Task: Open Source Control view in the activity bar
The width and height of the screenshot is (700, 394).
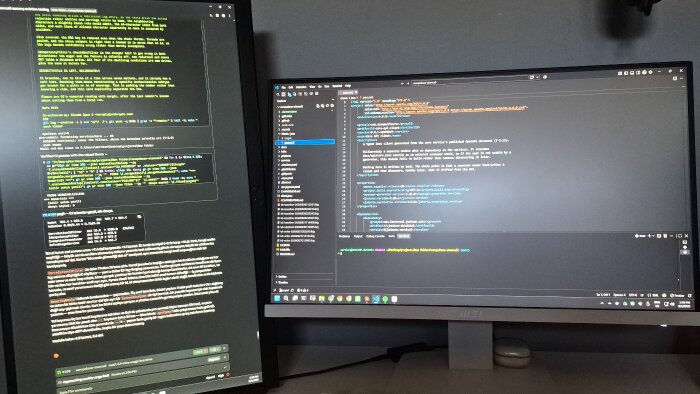Action: click(x=289, y=94)
